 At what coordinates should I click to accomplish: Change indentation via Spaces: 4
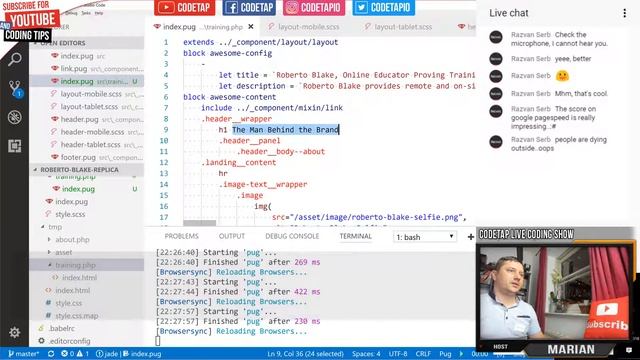[366, 354]
